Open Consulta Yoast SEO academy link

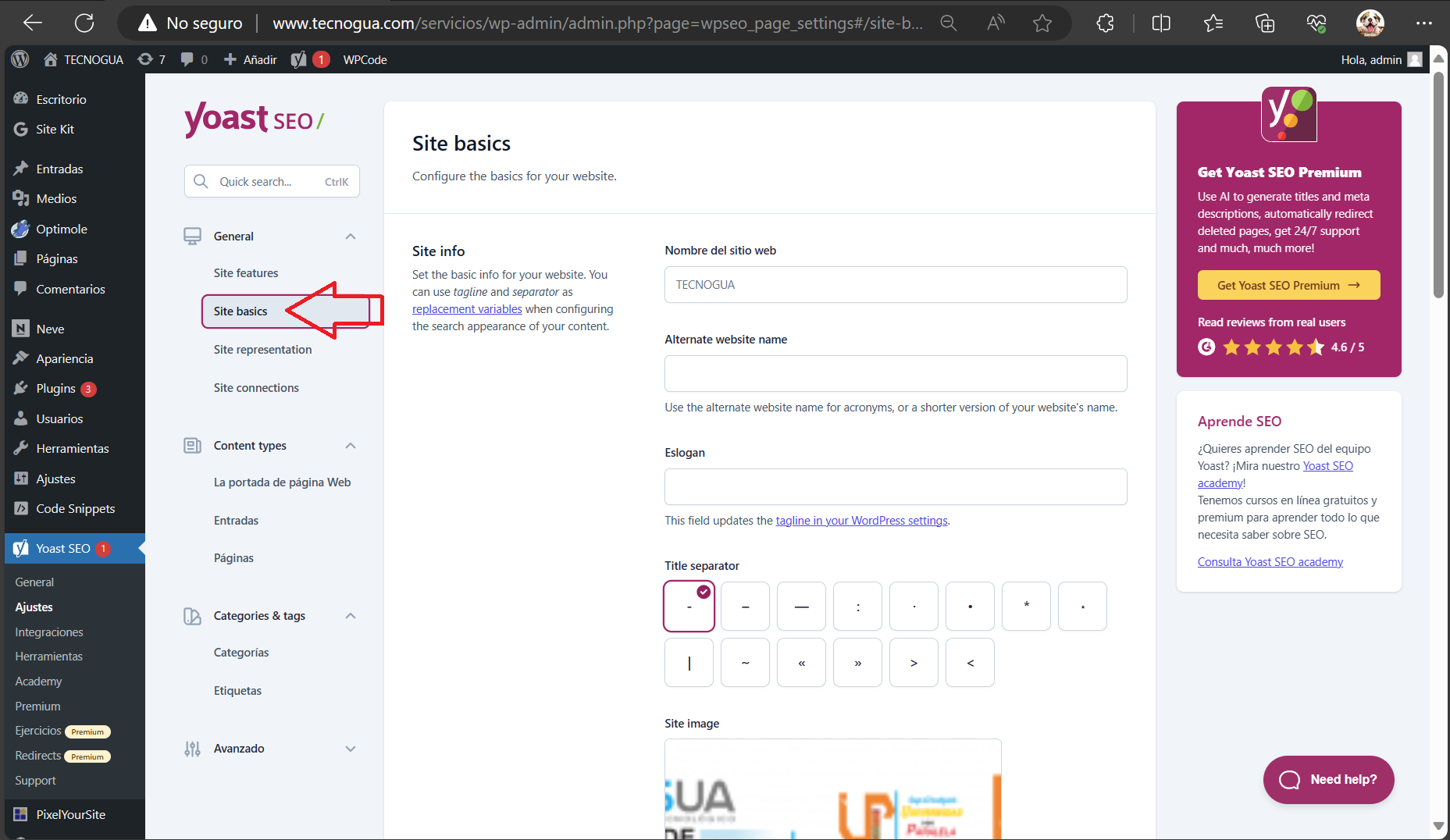coord(1270,562)
